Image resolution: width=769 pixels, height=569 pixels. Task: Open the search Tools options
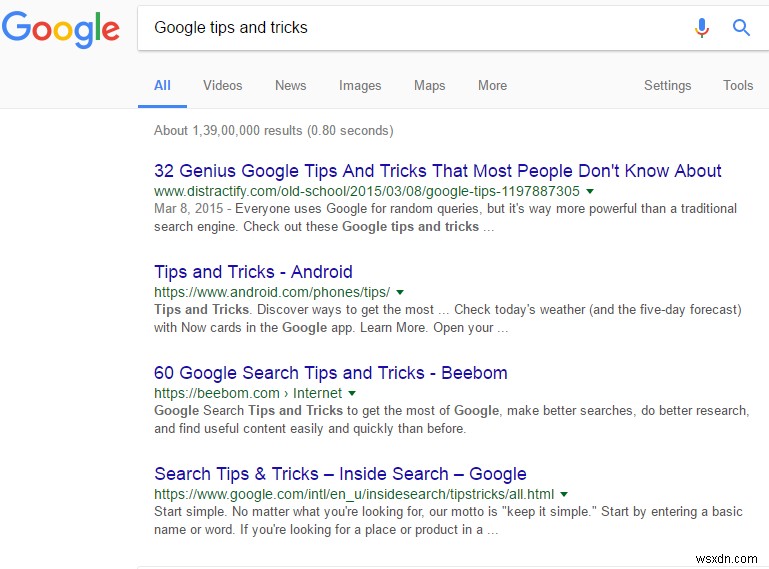(738, 86)
